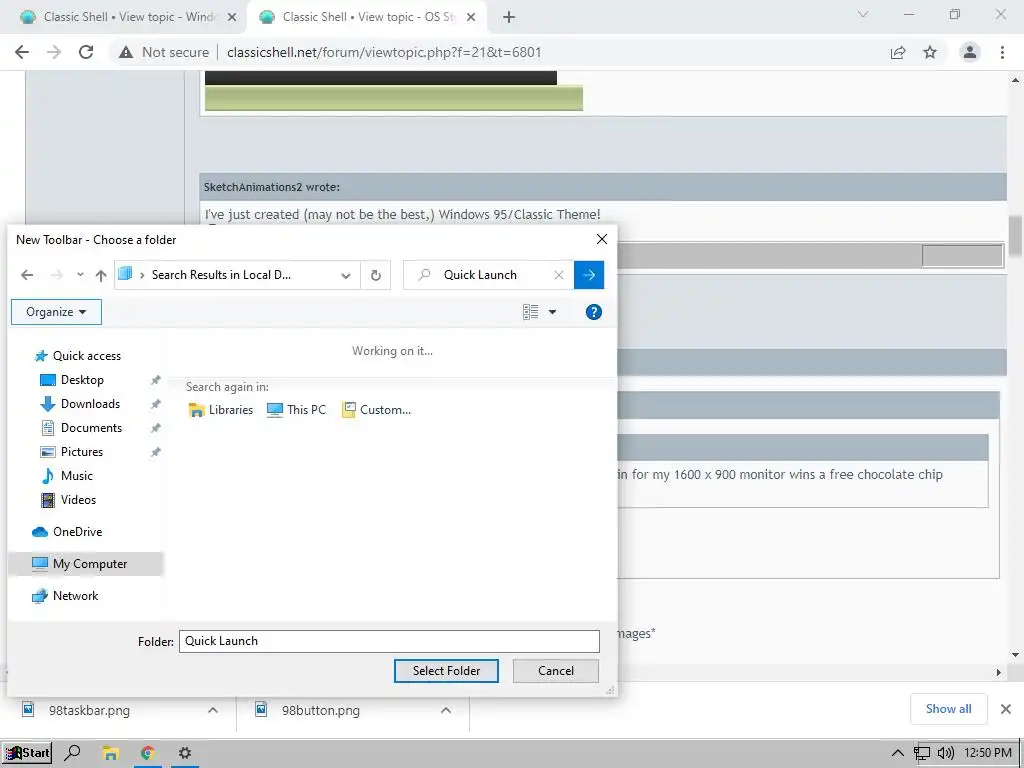Search again in Custom location
This screenshot has height=768, width=1024.
[377, 410]
